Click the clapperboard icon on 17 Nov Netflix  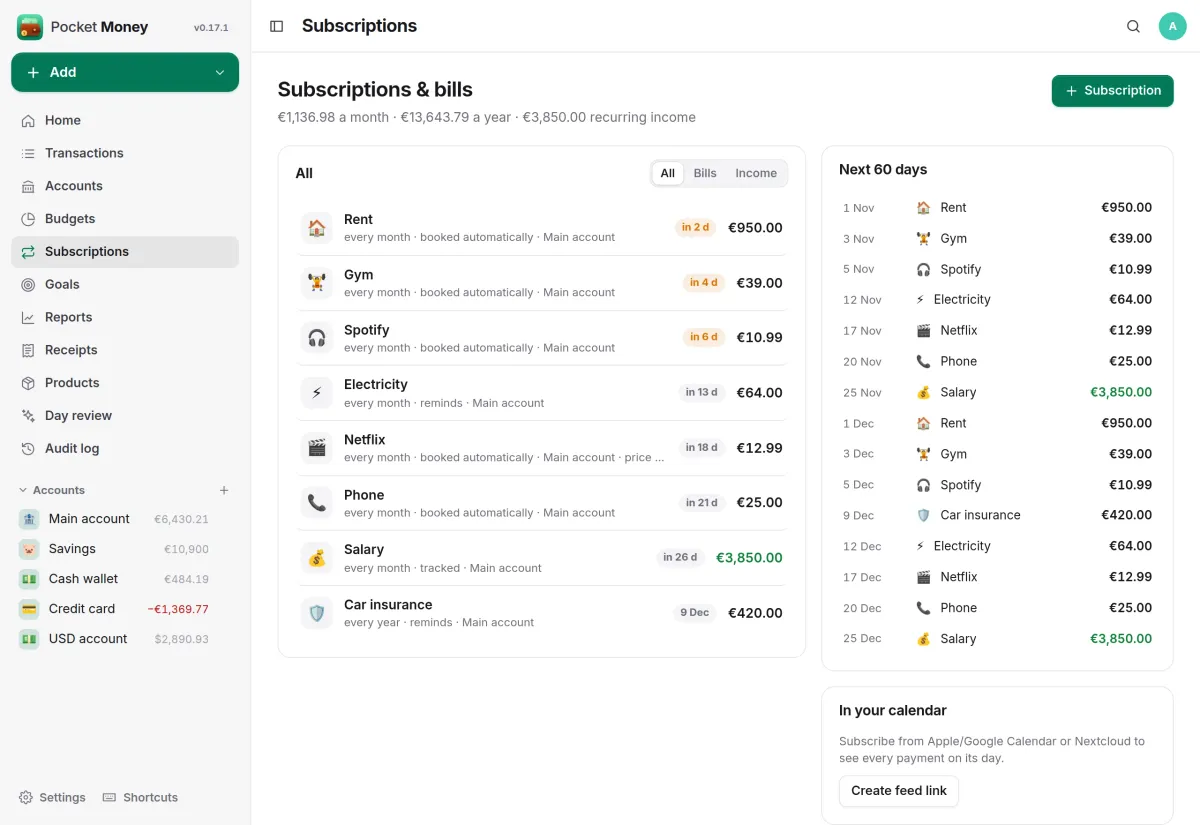[923, 330]
